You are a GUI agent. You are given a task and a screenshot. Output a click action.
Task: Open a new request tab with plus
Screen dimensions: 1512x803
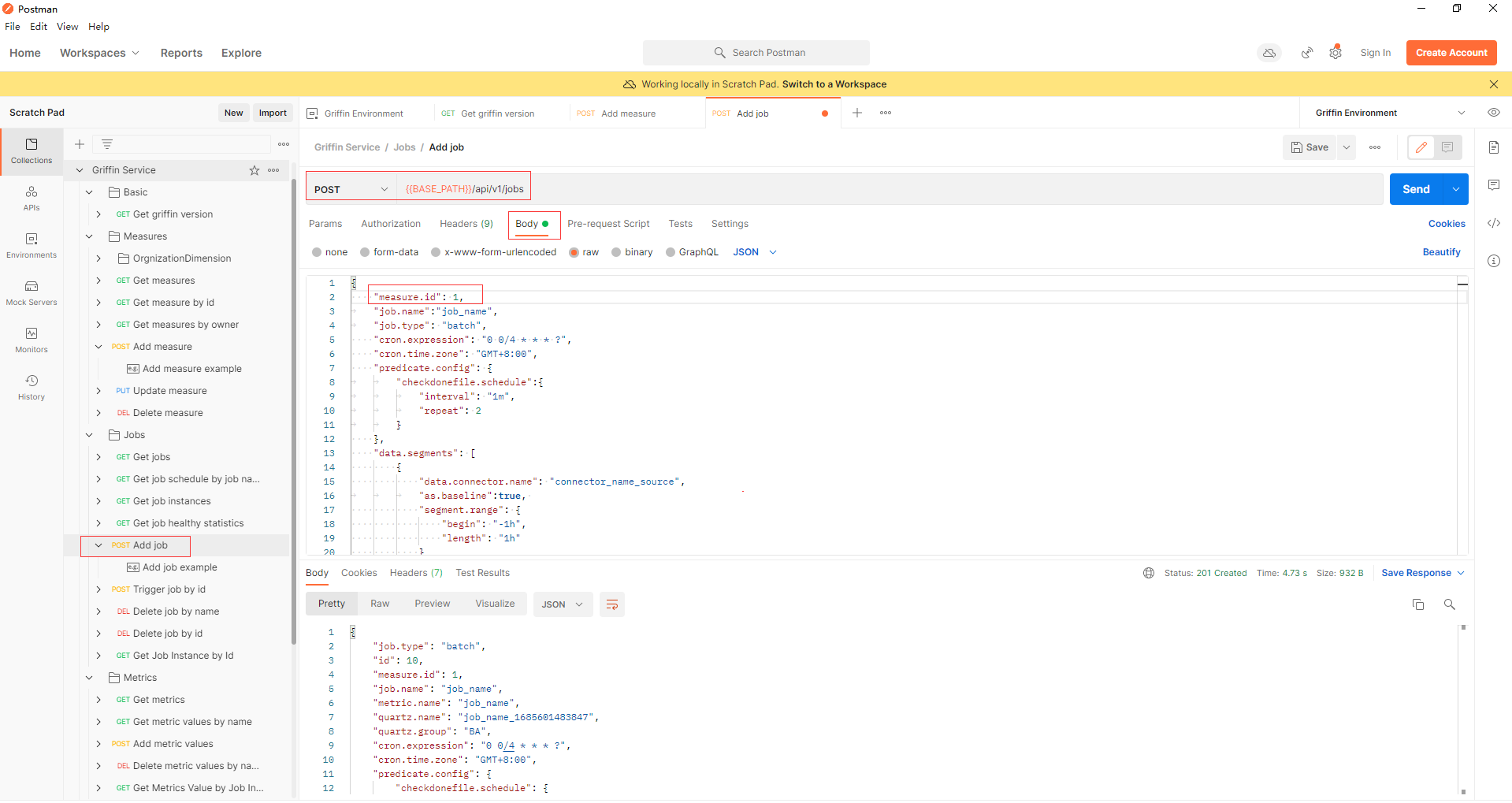[857, 113]
